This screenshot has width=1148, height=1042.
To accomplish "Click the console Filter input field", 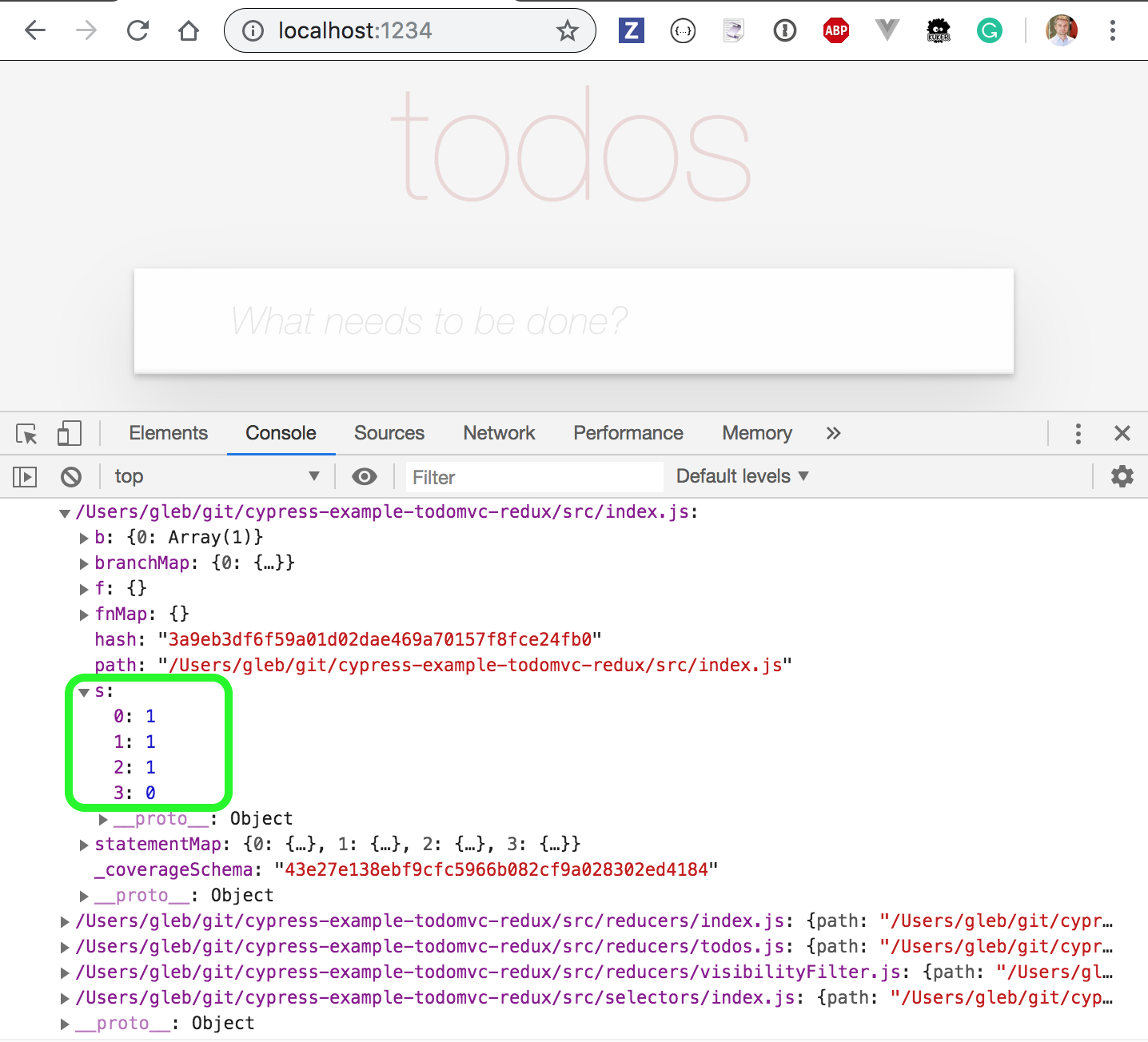I will click(534, 477).
